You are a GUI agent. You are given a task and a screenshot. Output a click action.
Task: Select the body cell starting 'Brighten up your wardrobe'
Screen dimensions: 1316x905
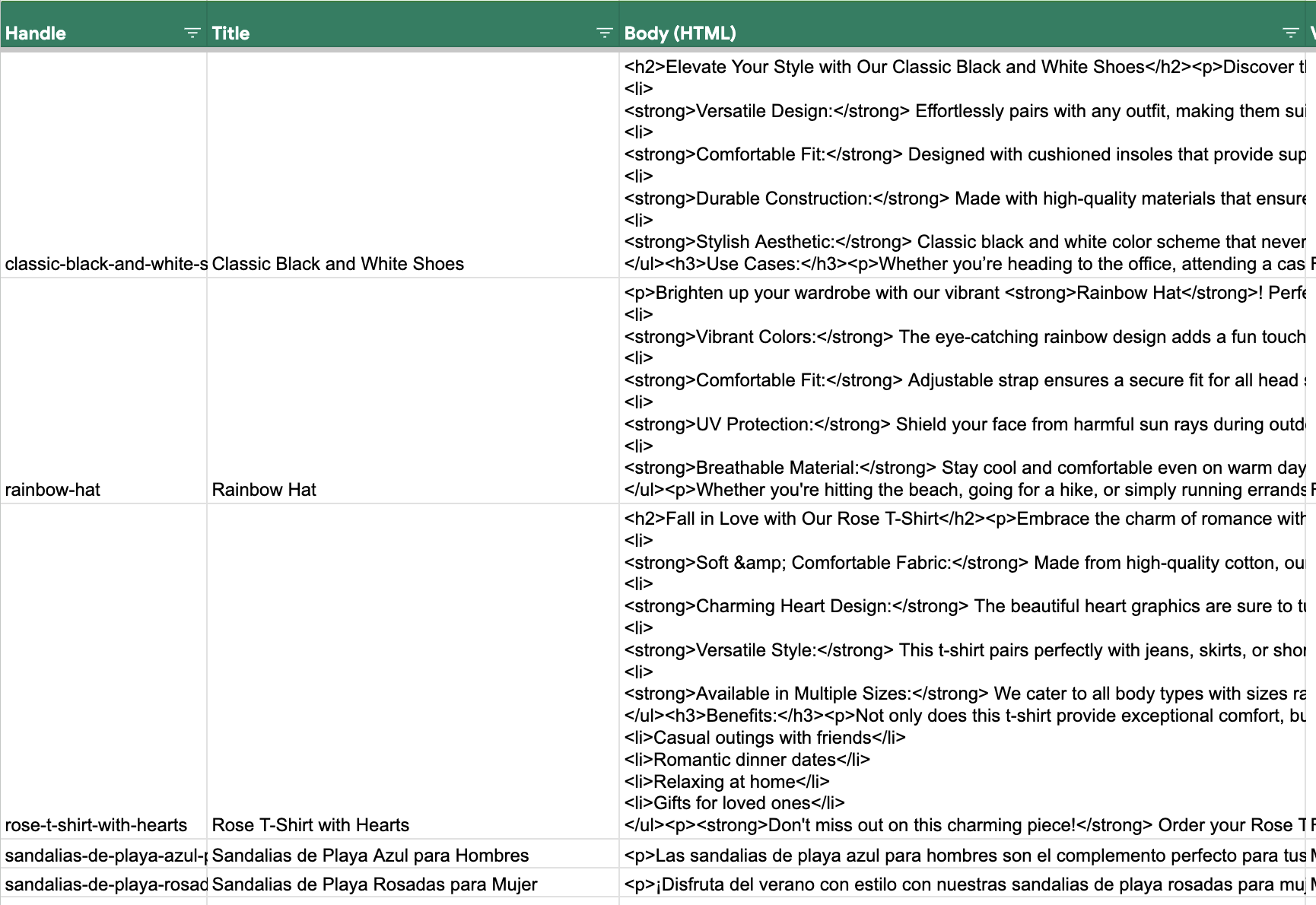[962, 391]
